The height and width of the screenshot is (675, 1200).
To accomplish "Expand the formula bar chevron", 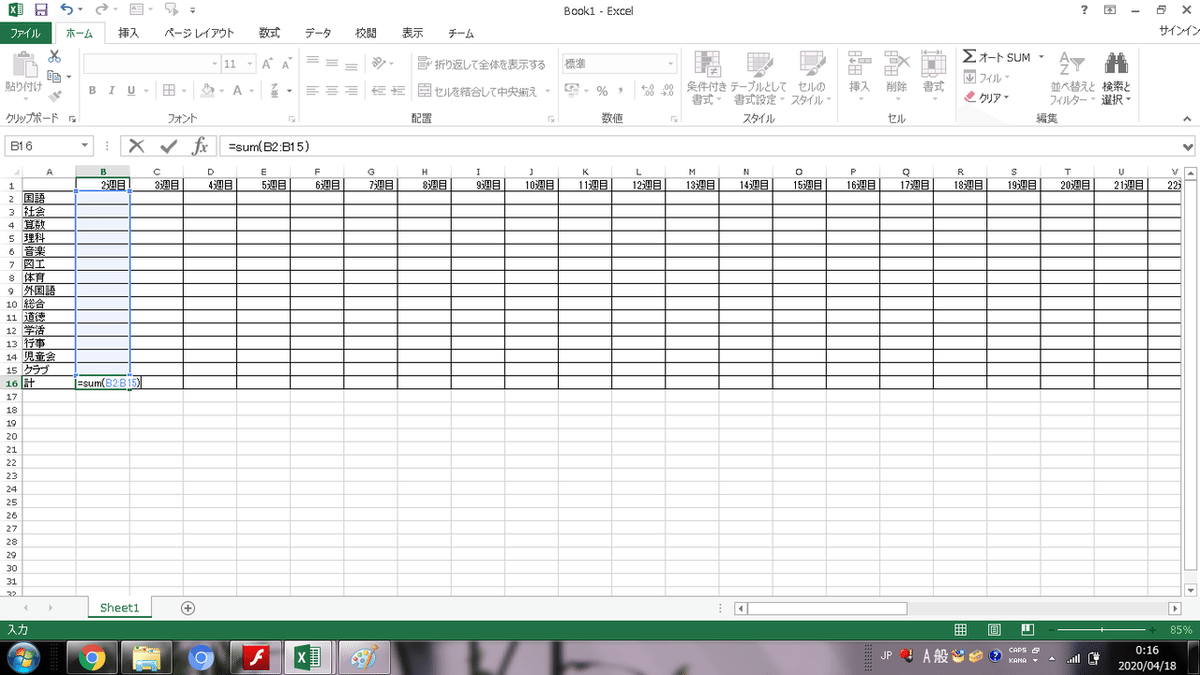I will pyautogui.click(x=1187, y=146).
